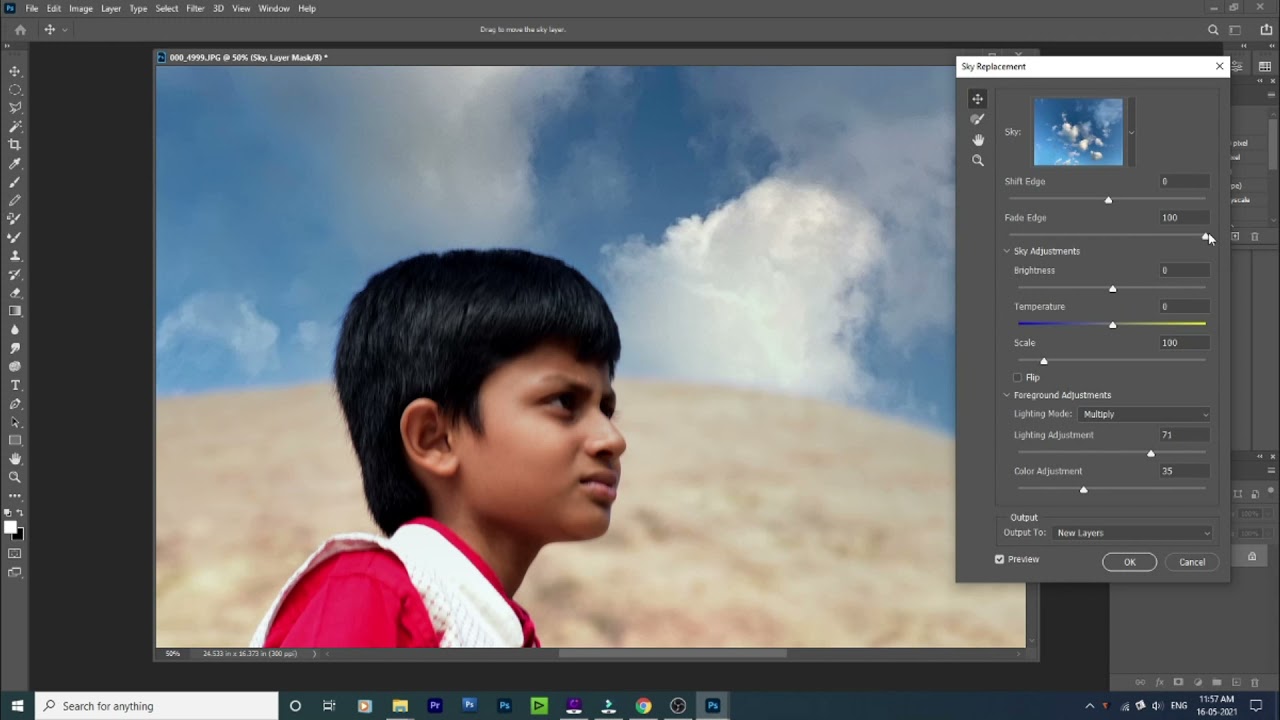This screenshot has width=1280, height=720.
Task: Open the File menu
Action: point(32,8)
